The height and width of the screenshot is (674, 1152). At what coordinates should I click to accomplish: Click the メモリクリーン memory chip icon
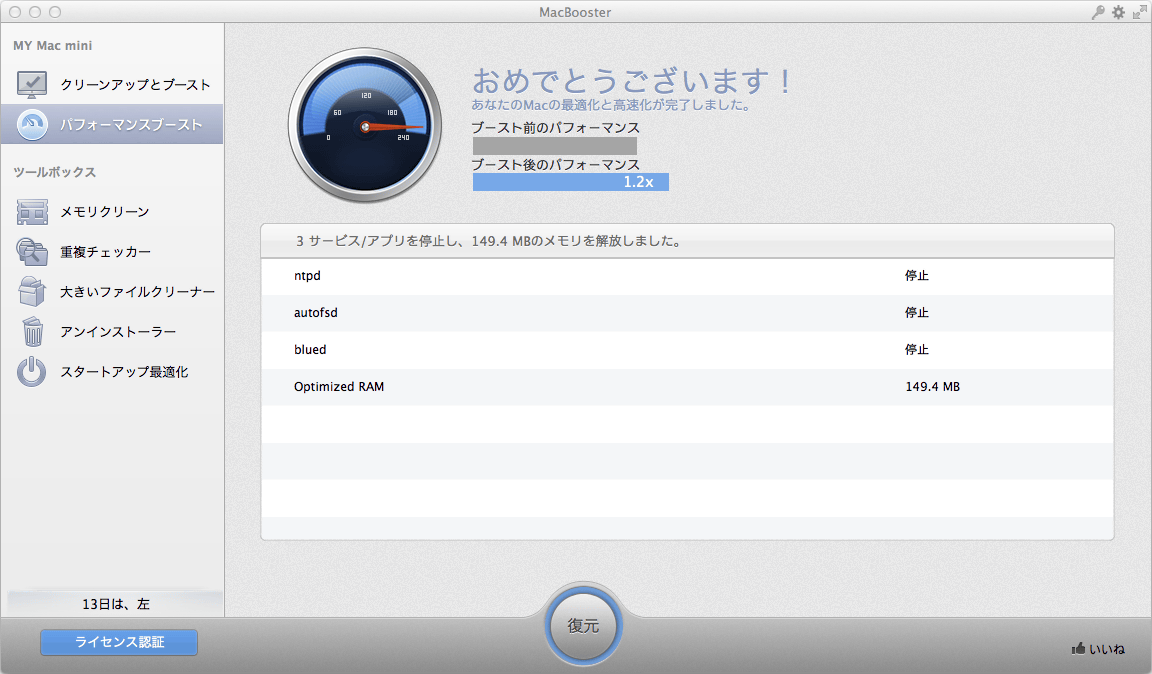[x=32, y=212]
